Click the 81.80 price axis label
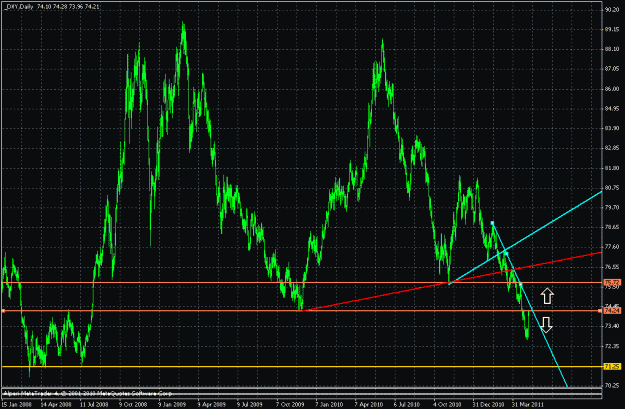 click(x=612, y=168)
